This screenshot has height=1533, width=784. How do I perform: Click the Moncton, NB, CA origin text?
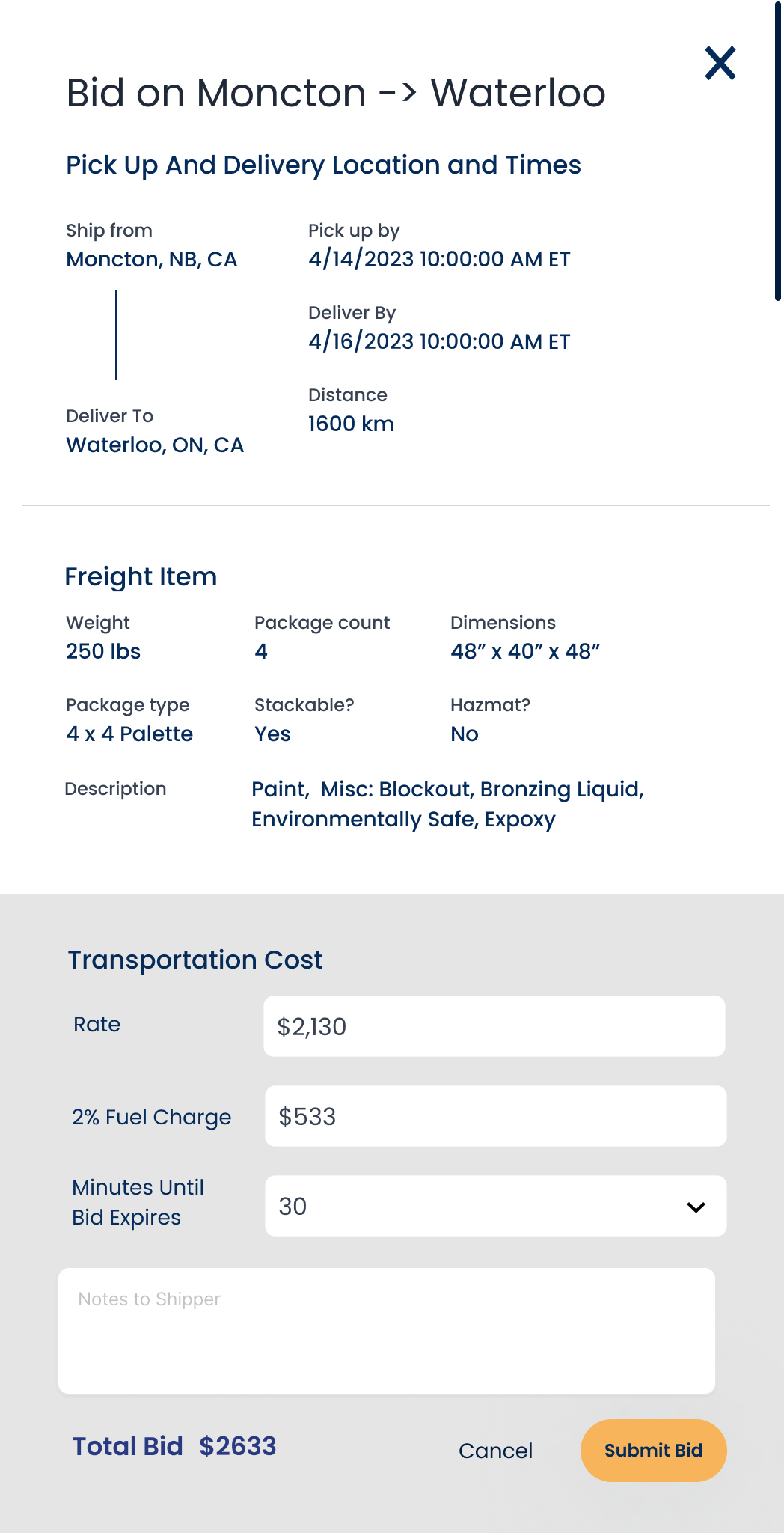click(152, 260)
